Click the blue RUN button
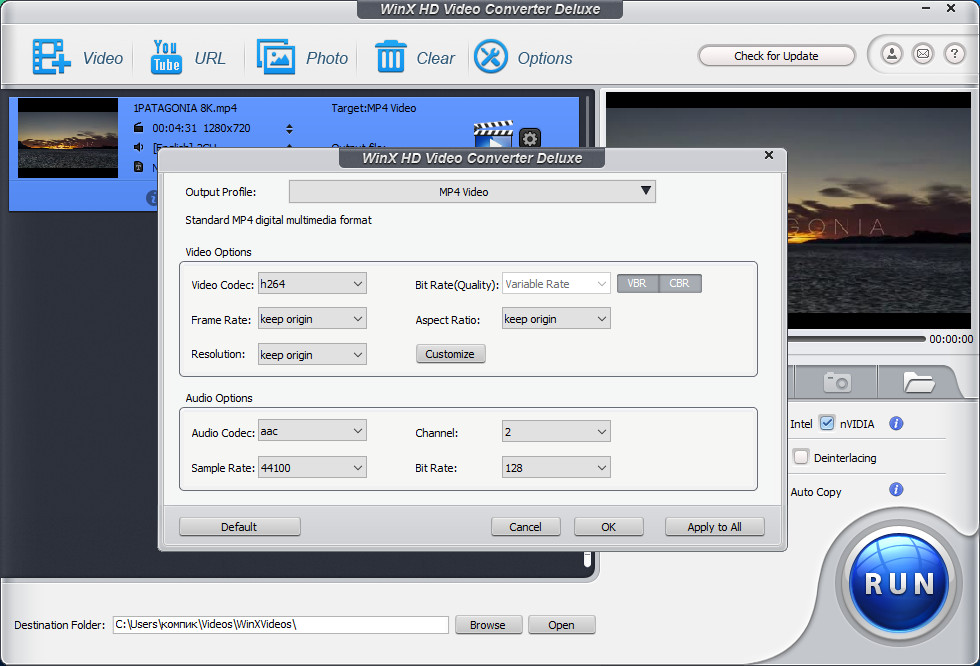This screenshot has width=980, height=666. point(899,584)
